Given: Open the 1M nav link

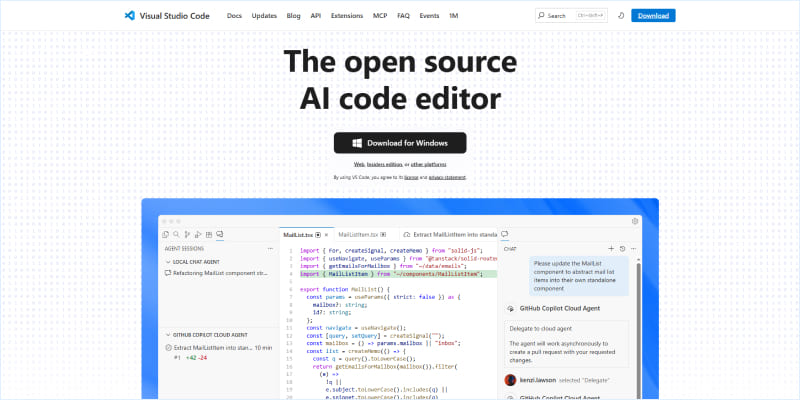Looking at the screenshot, I should (454, 16).
